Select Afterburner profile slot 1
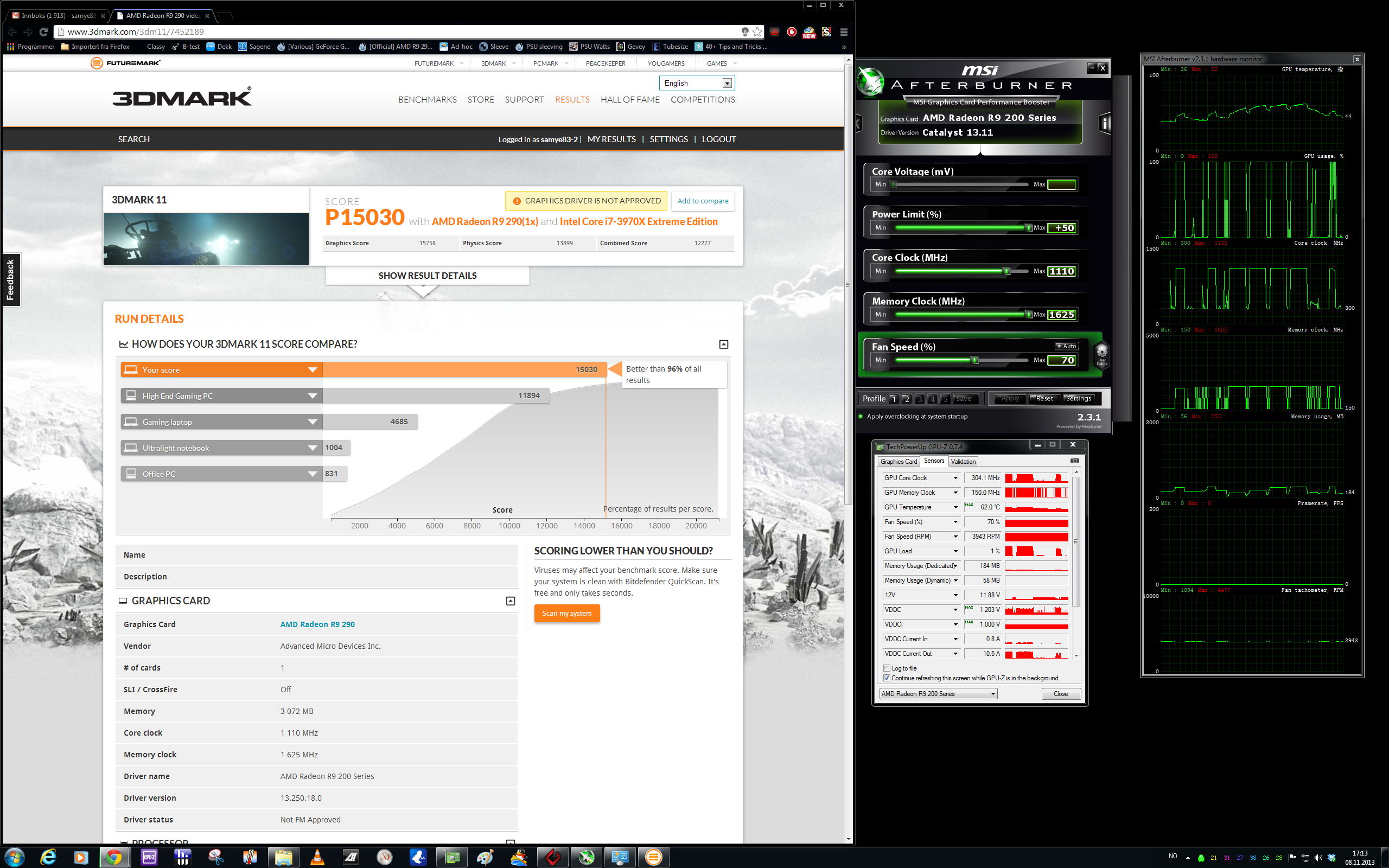Image resolution: width=1389 pixels, height=868 pixels. 894,398
